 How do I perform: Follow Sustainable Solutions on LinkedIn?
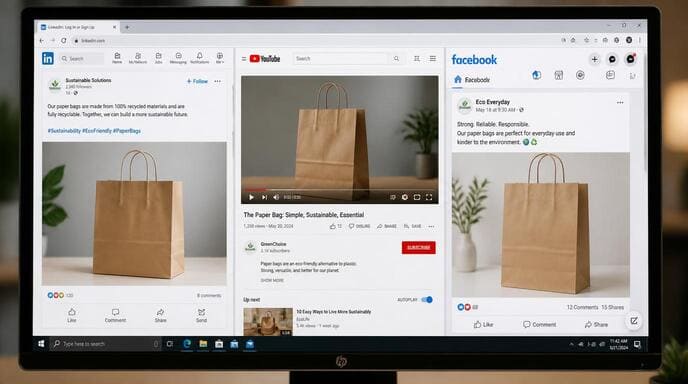click(x=197, y=81)
